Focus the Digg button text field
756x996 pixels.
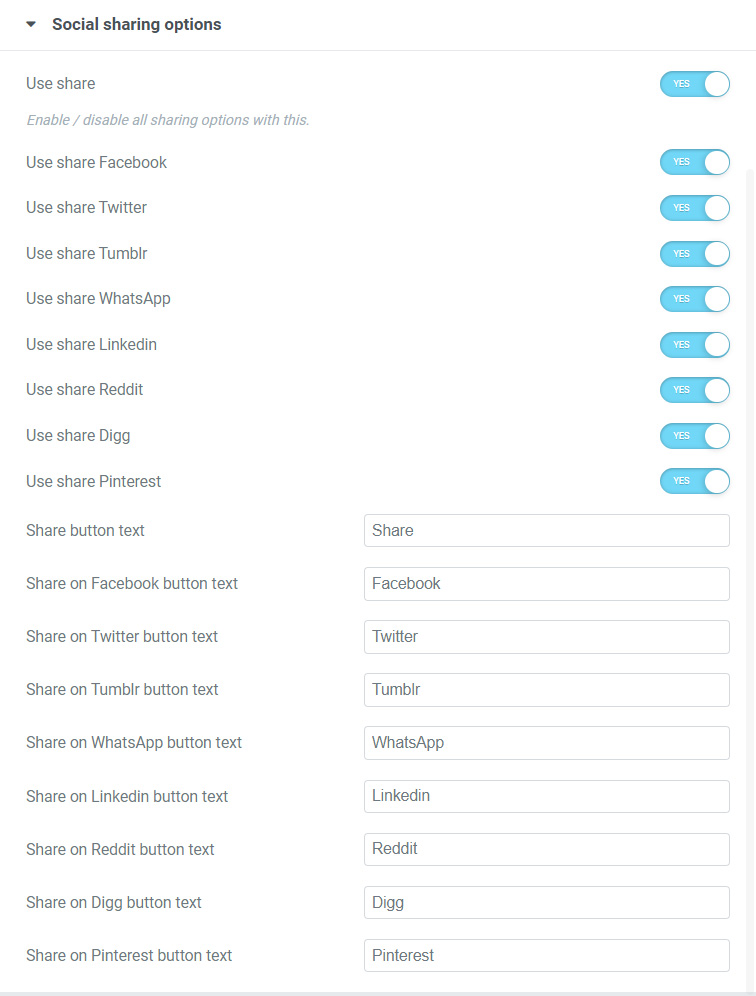click(546, 902)
